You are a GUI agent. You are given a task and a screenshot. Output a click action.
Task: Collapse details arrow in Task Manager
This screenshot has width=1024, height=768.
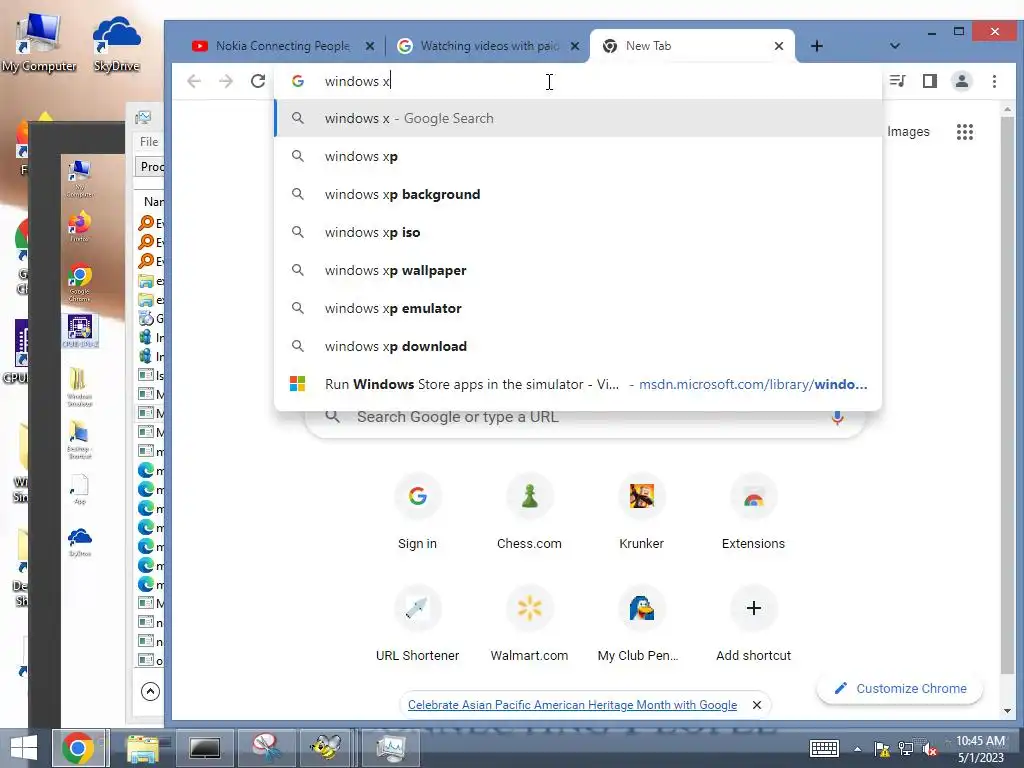(150, 691)
